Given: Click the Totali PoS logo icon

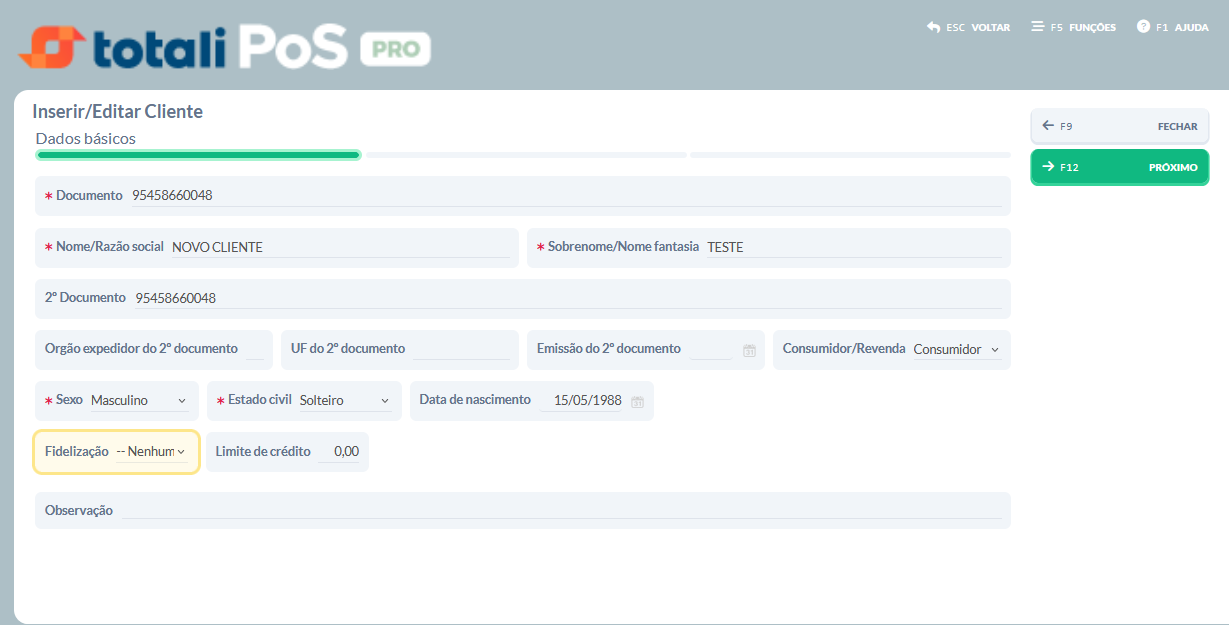Looking at the screenshot, I should (x=51, y=47).
